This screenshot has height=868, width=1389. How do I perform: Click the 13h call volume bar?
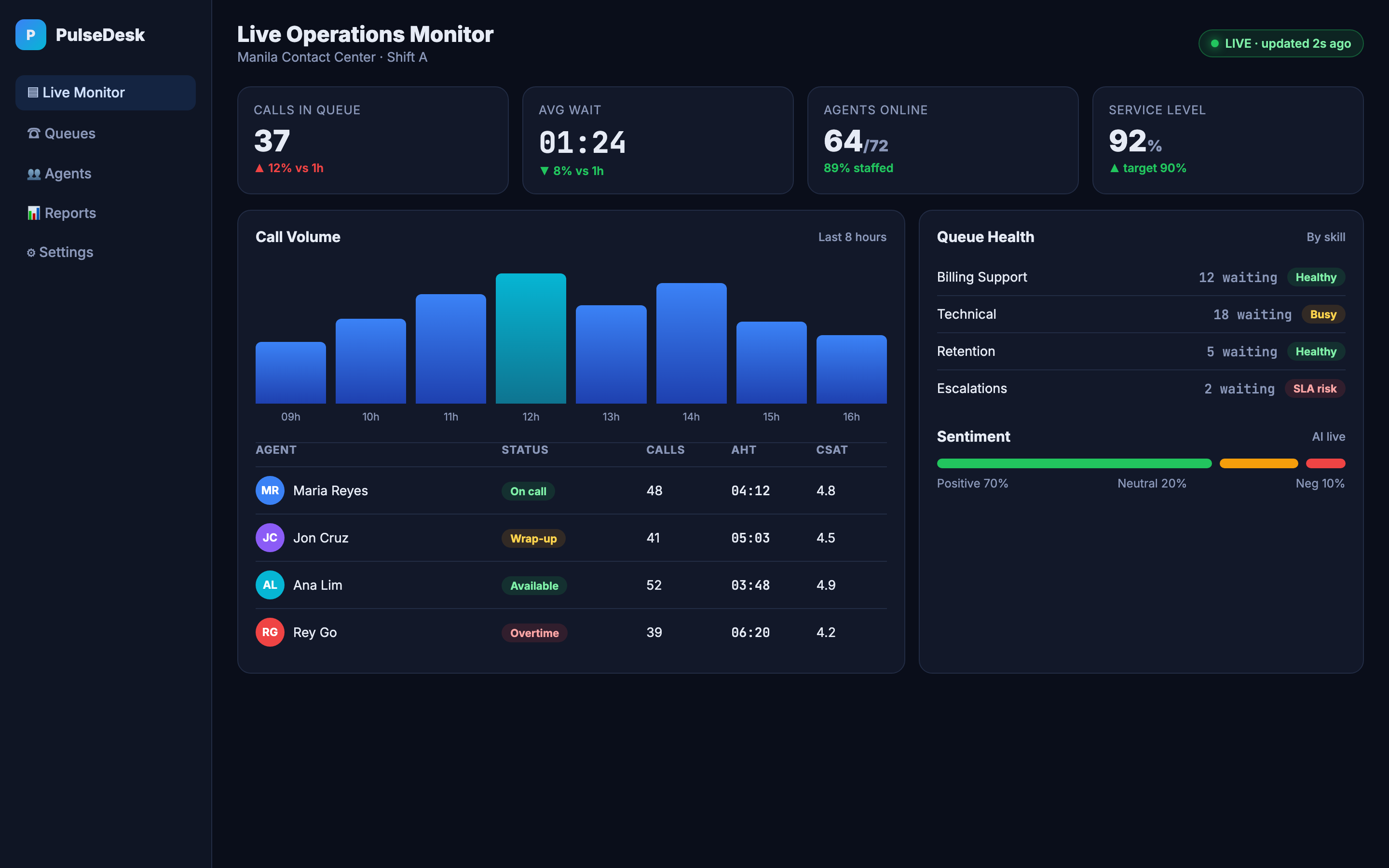tap(611, 354)
